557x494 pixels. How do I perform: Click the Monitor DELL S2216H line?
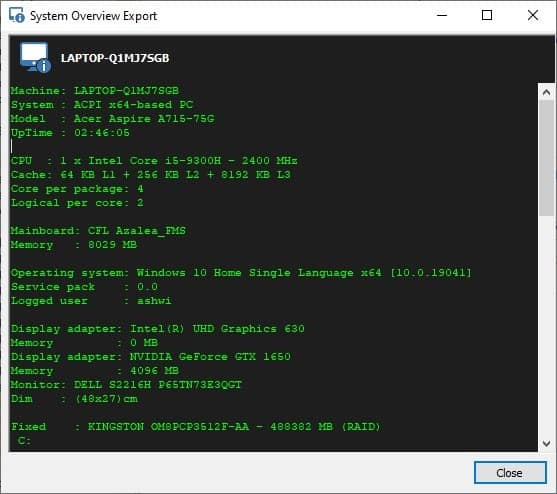126,385
